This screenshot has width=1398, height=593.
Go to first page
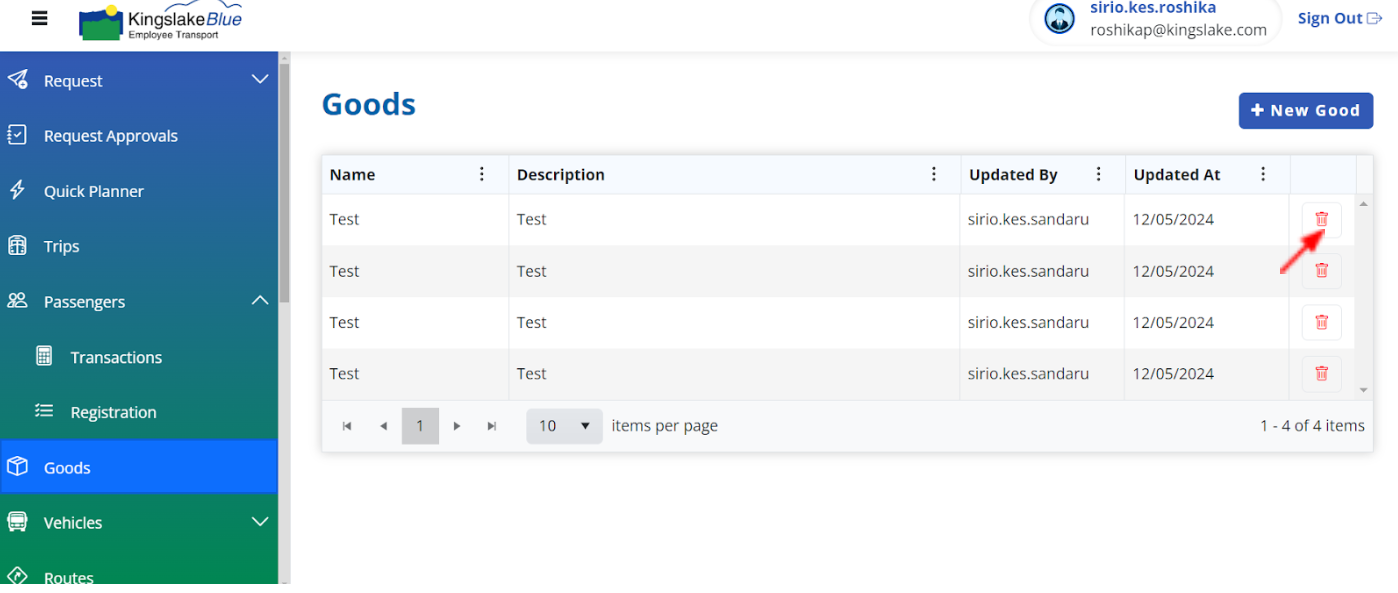pyautogui.click(x=347, y=426)
